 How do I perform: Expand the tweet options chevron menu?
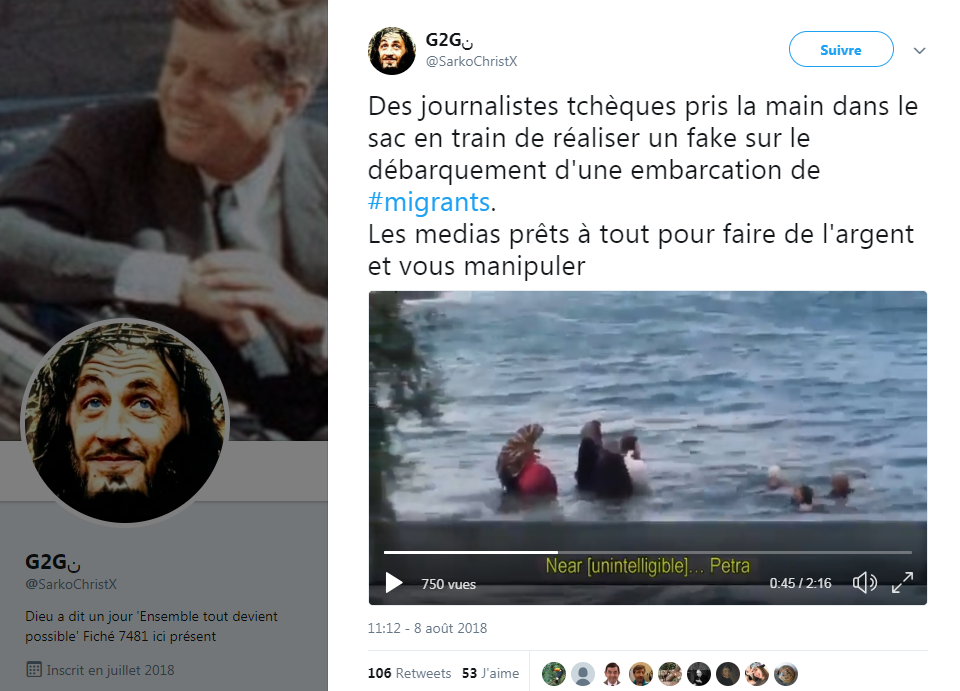point(919,51)
